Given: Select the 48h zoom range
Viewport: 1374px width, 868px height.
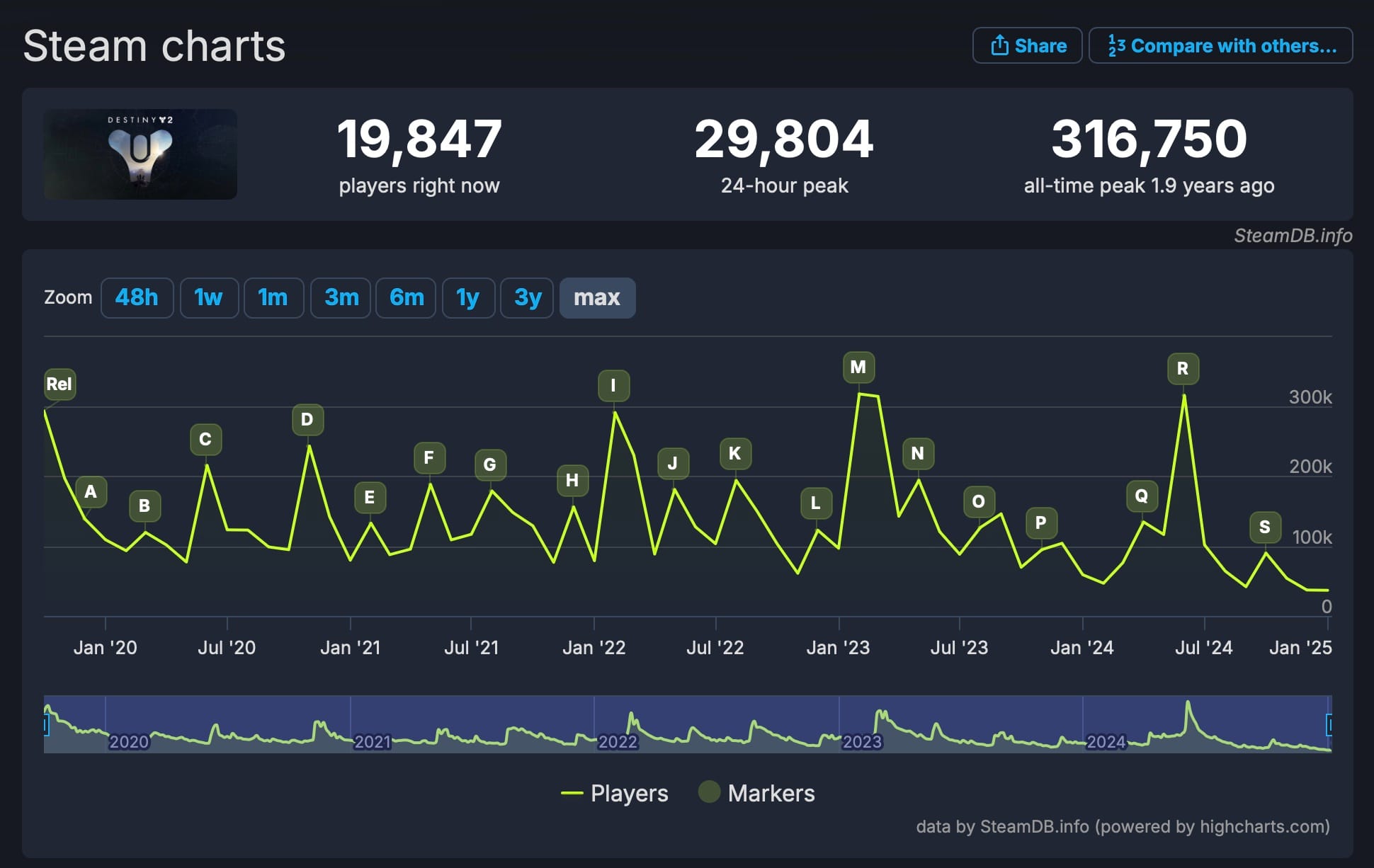Looking at the screenshot, I should (x=137, y=297).
